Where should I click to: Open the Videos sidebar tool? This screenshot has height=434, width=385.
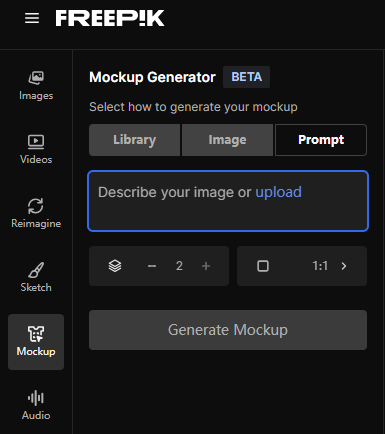pos(36,150)
